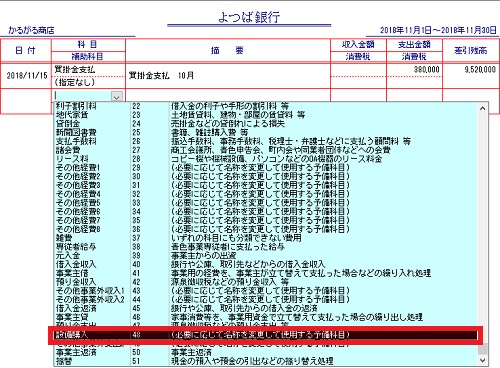Open the account combo box dropdown arrow
500x368 pixels.
(x=117, y=96)
